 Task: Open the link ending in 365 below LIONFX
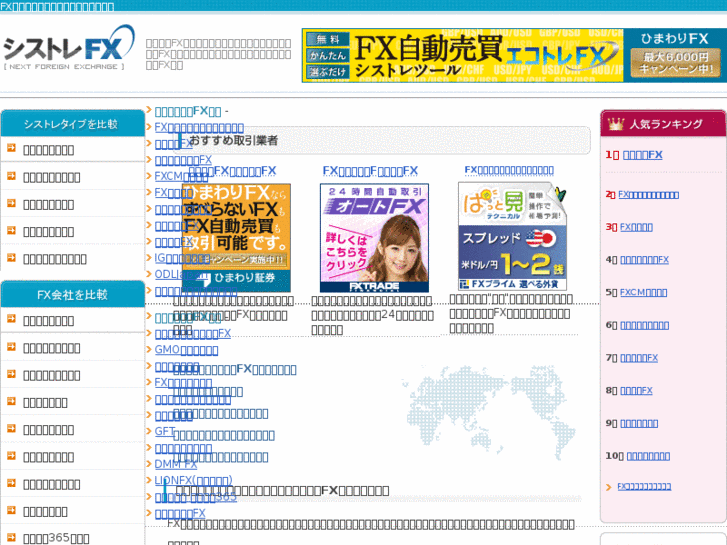[196, 497]
